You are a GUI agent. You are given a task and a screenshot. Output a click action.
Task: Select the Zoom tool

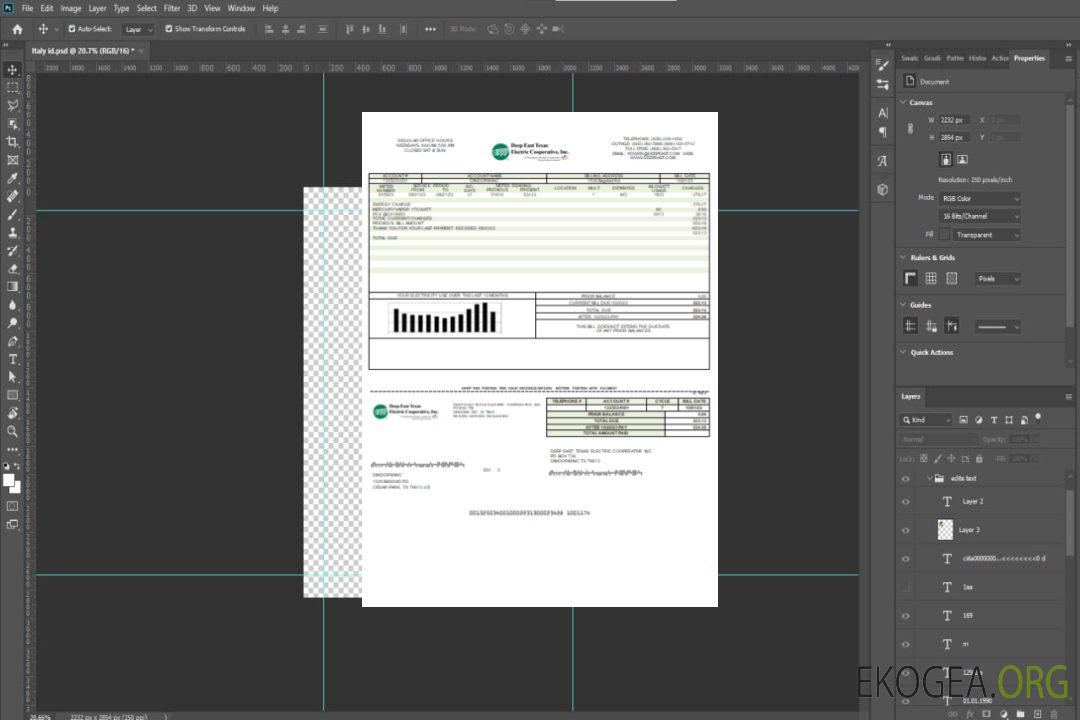pos(12,431)
